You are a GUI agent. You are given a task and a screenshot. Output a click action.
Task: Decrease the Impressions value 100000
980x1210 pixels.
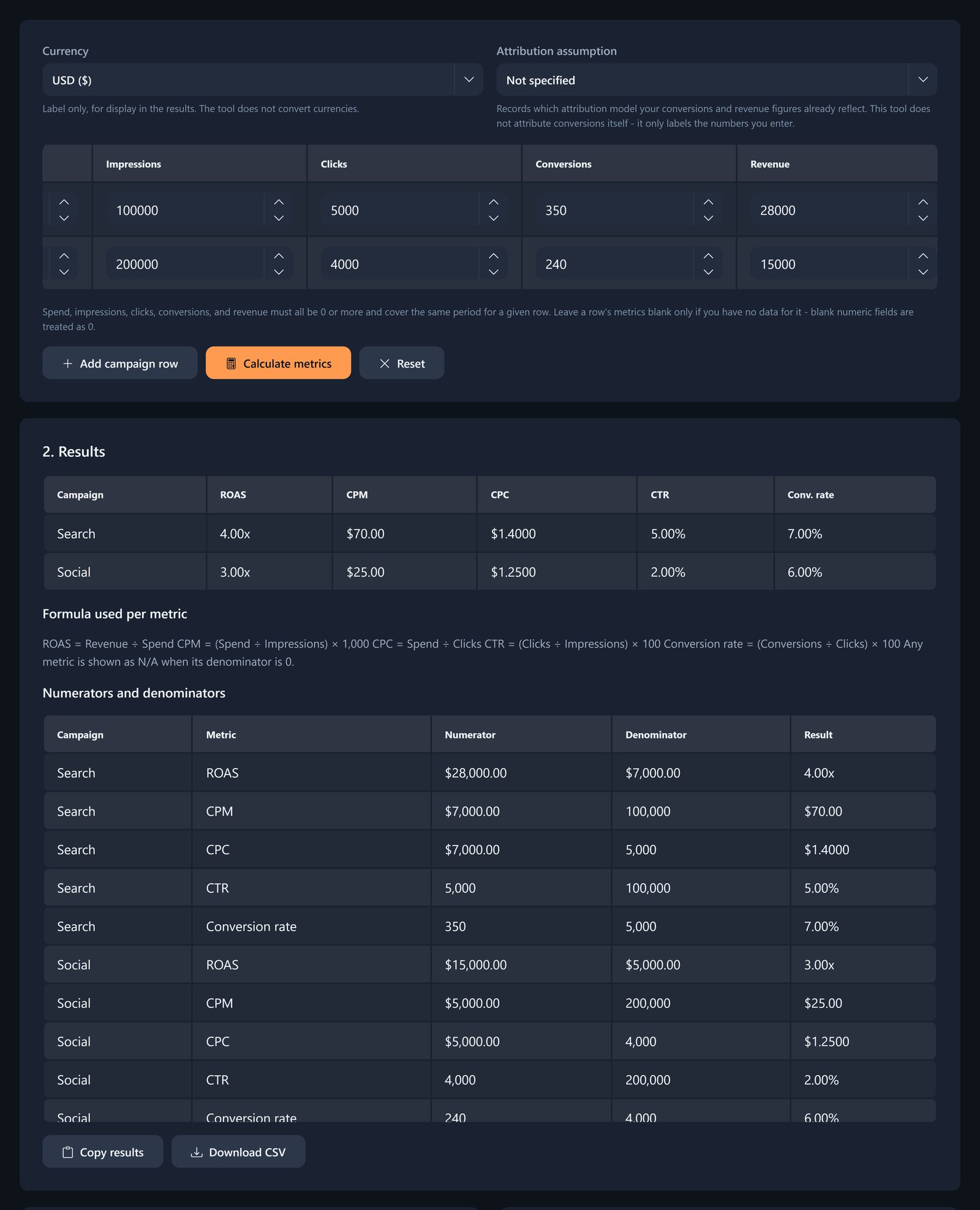[x=279, y=218]
